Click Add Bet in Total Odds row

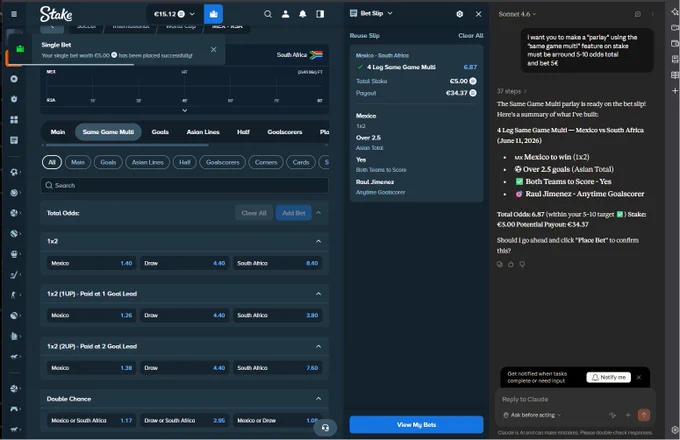[x=294, y=213]
